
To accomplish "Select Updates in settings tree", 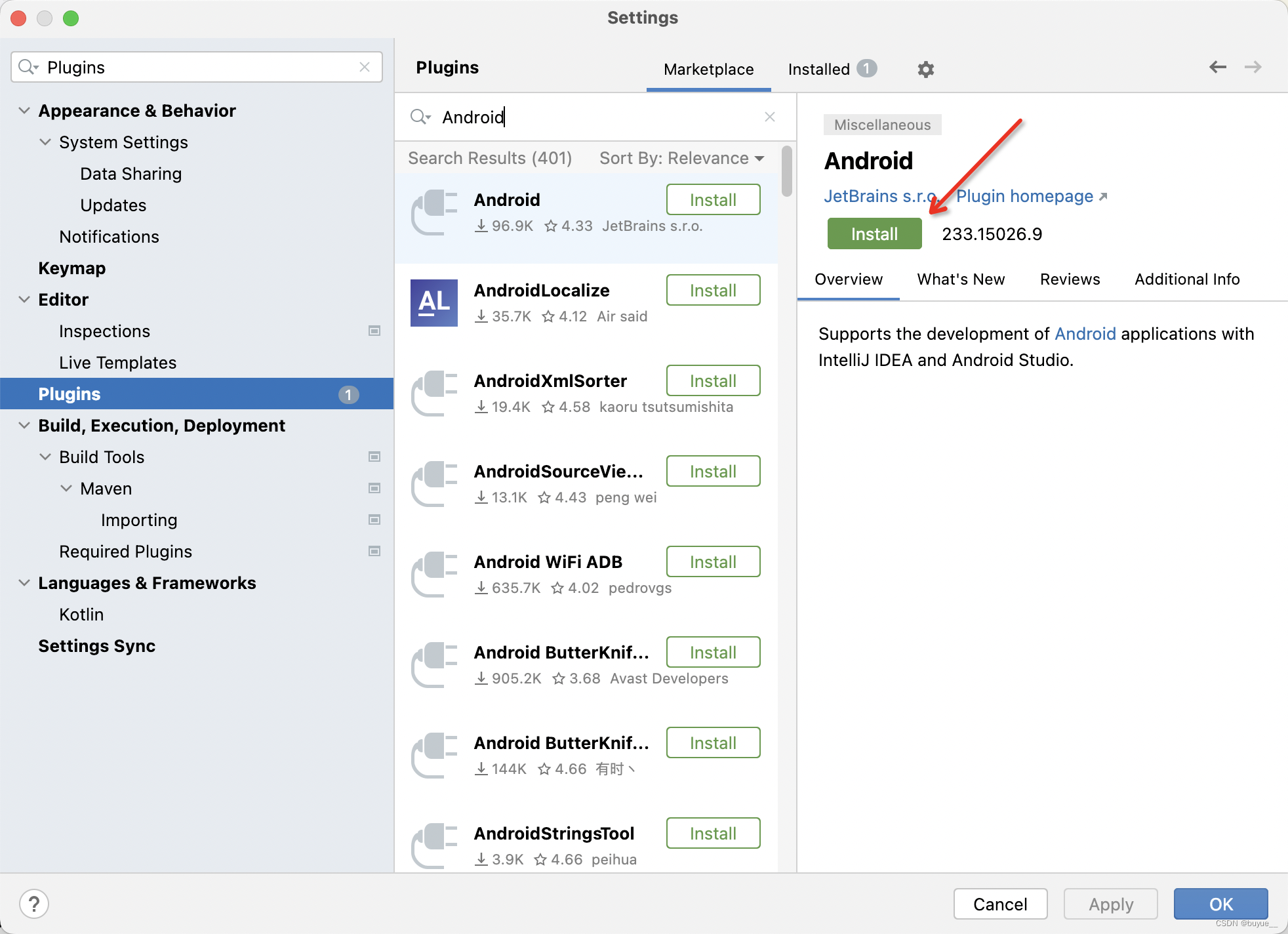I will [x=113, y=205].
